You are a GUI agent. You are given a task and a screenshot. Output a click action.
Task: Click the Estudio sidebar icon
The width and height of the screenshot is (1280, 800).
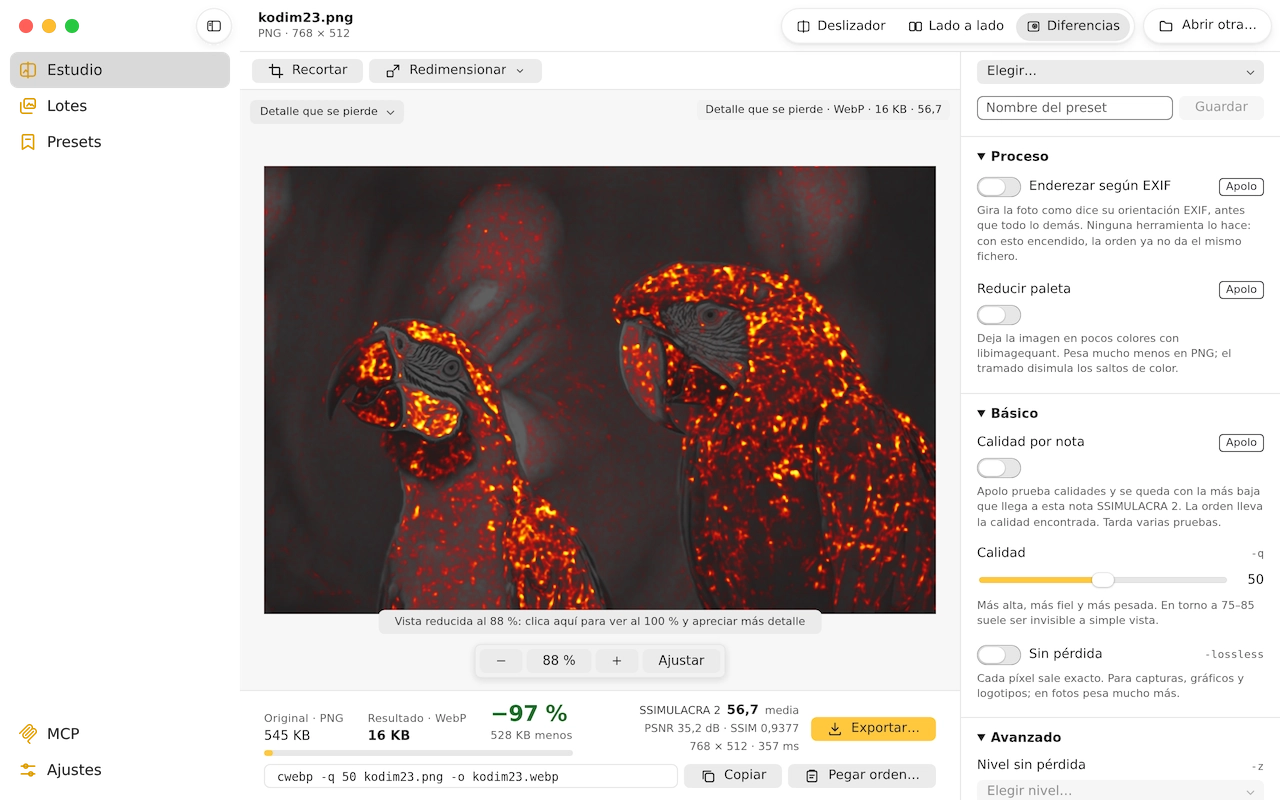coord(28,70)
